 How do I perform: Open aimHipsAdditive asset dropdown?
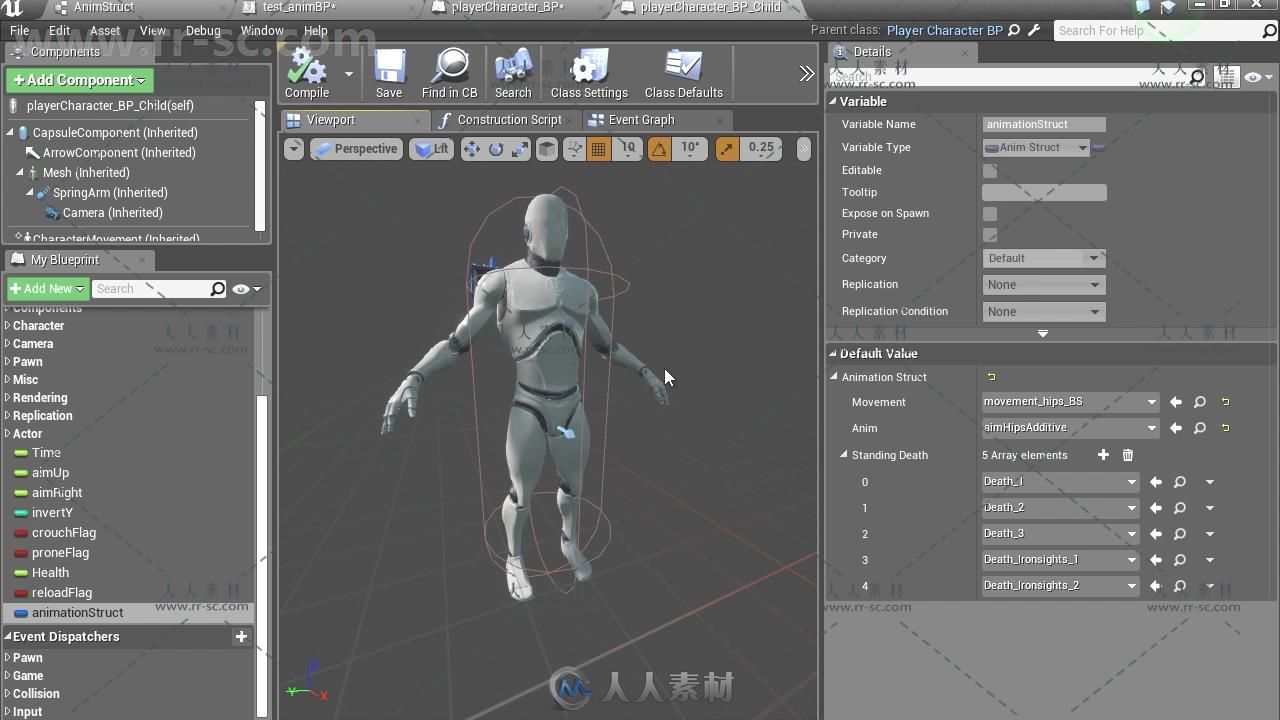point(1070,428)
